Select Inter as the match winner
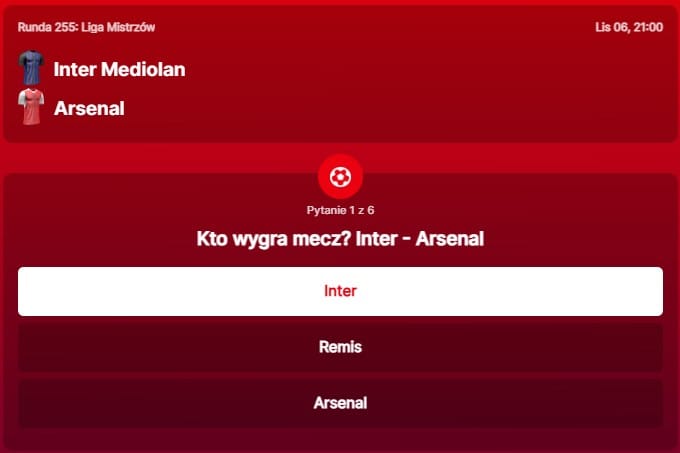The image size is (680, 453). coord(340,291)
